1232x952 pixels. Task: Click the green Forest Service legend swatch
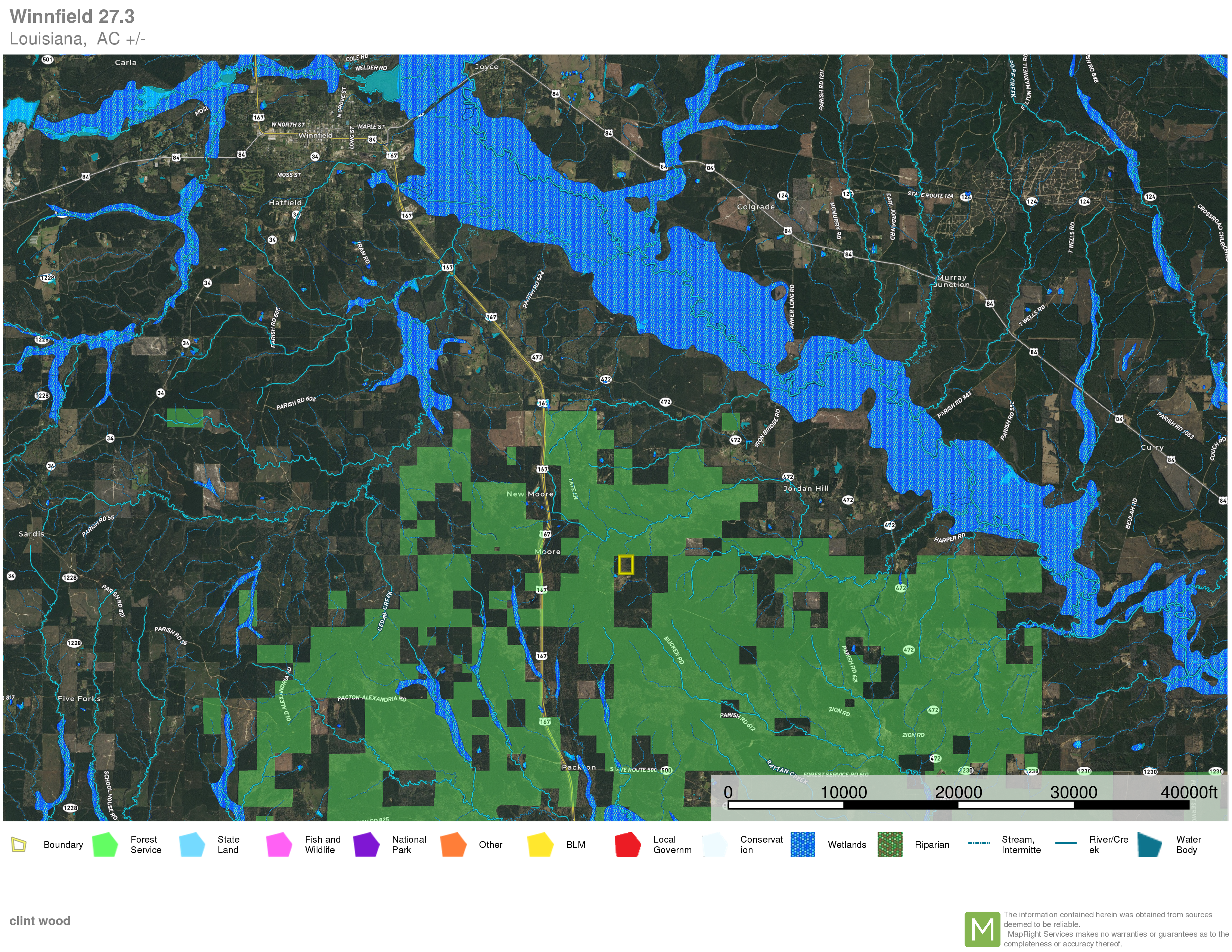[x=105, y=844]
